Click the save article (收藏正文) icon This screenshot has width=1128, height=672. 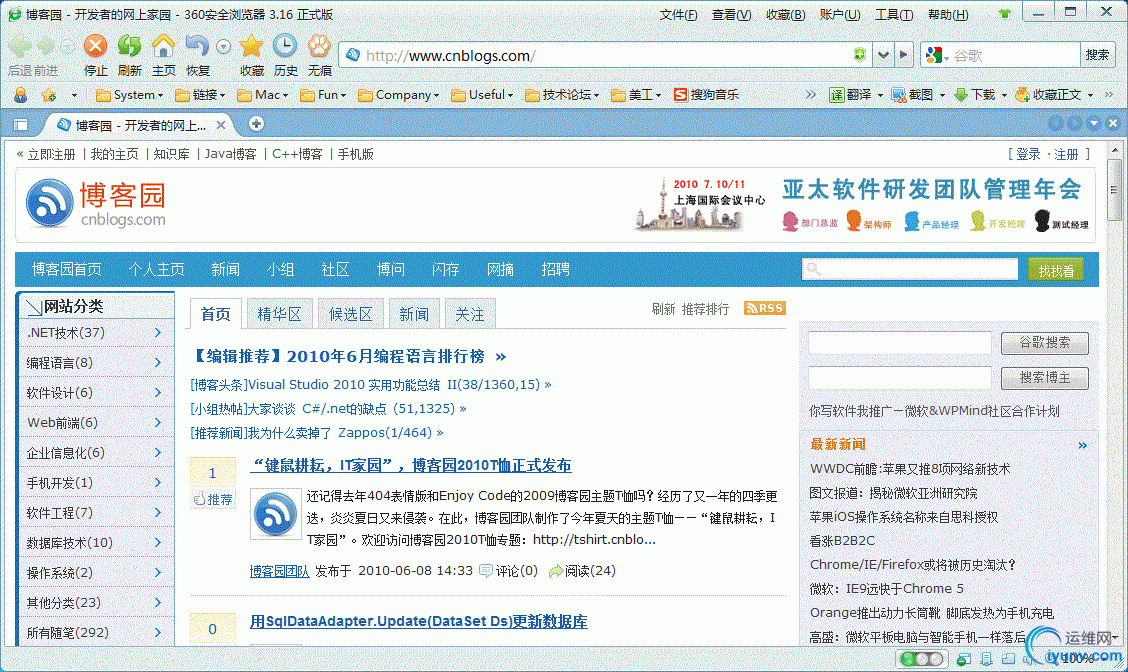pyautogui.click(x=1022, y=95)
